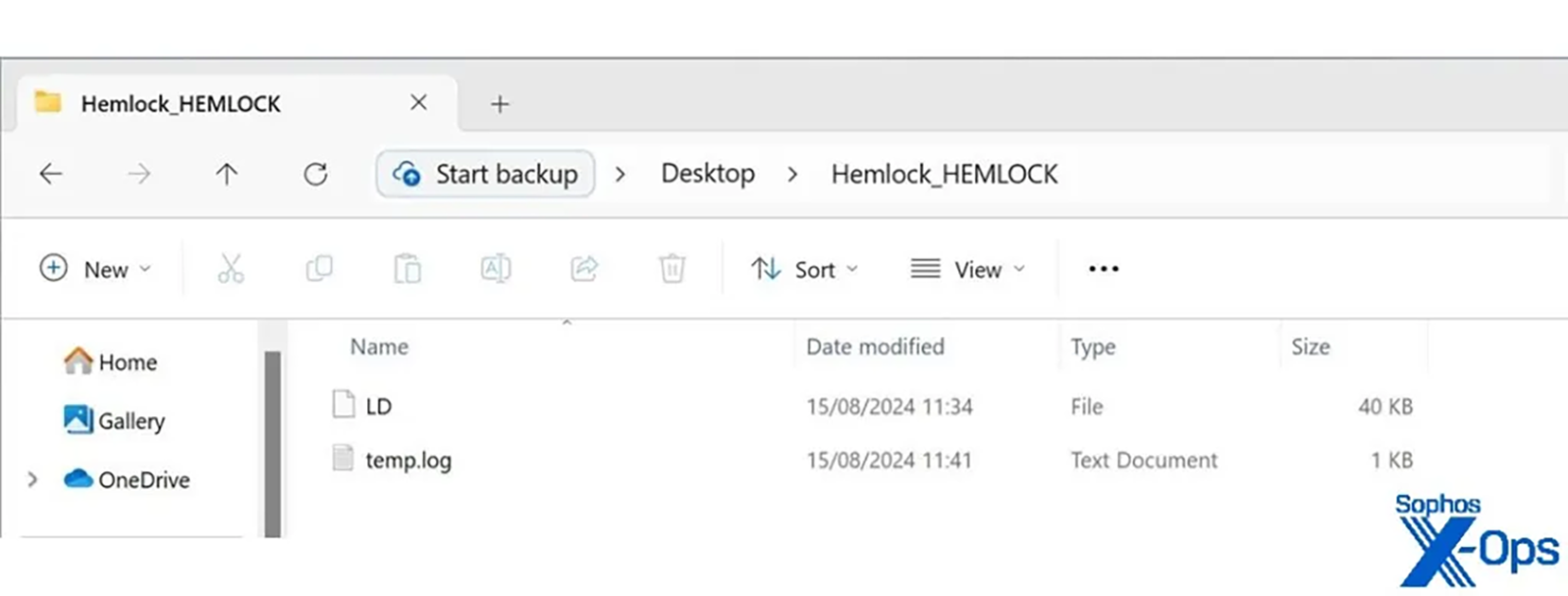Select the LD file
Screen dimensions: 1568x596
[x=379, y=405]
